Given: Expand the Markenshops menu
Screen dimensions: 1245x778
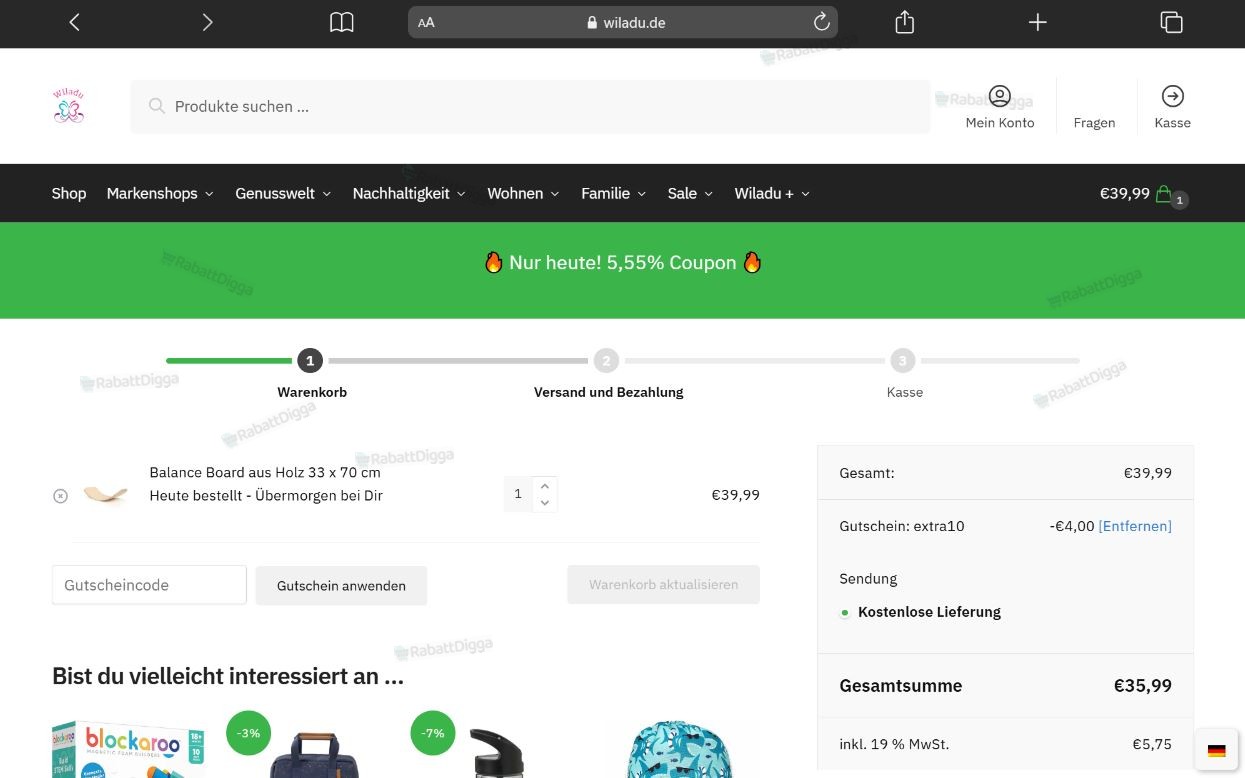Looking at the screenshot, I should point(160,193).
